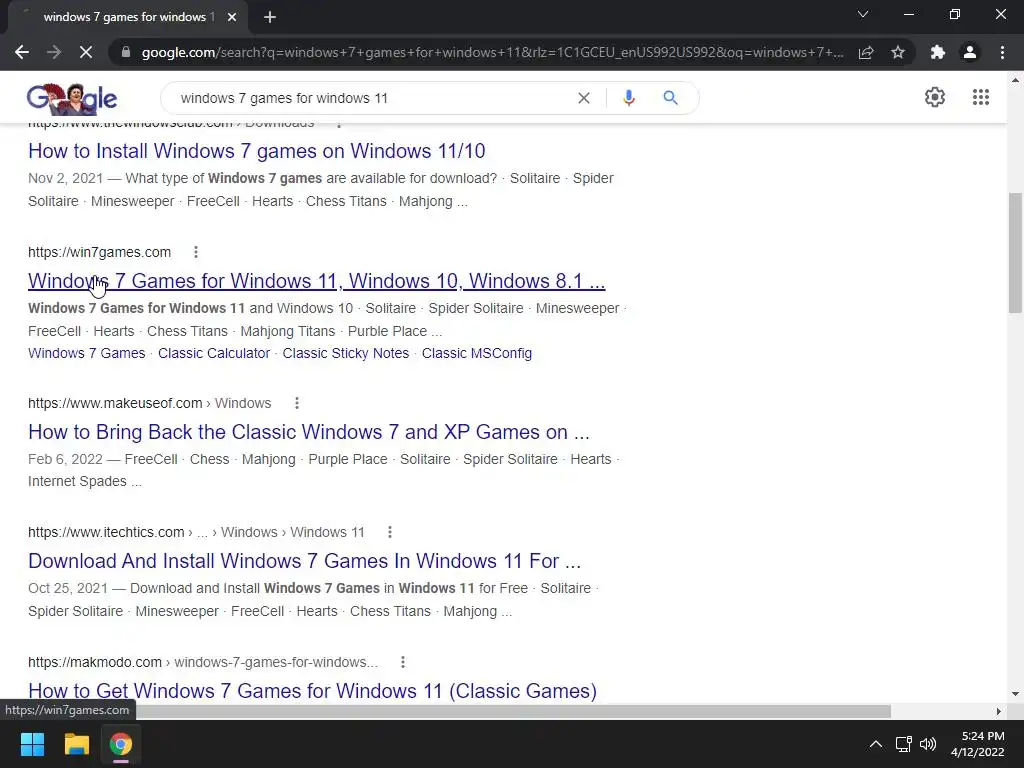Click the snippet text 'Oct 25, 2021'
1024x768 pixels.
pos(68,588)
